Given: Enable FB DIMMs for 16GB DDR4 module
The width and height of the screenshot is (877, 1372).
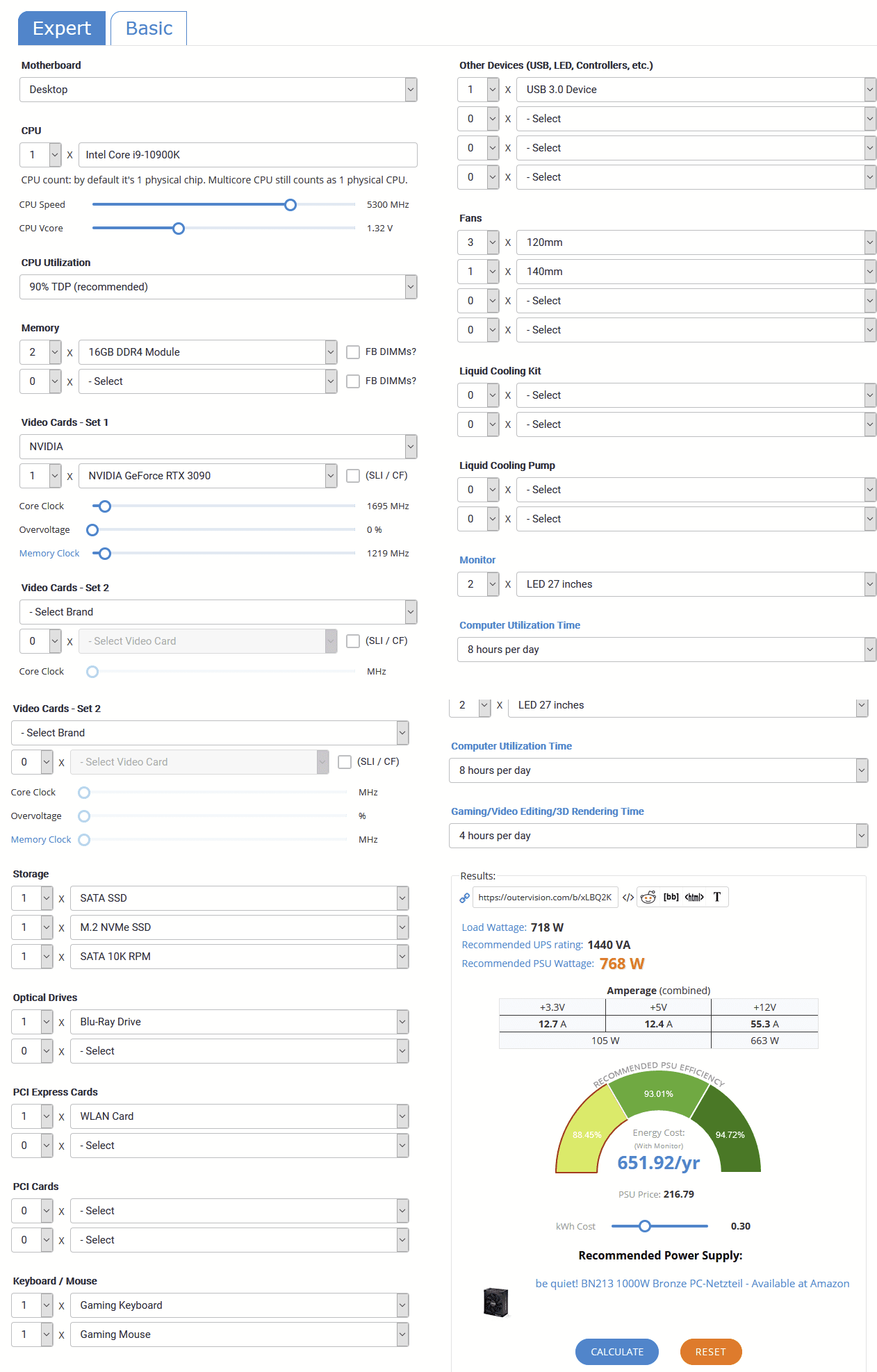Looking at the screenshot, I should tap(353, 352).
